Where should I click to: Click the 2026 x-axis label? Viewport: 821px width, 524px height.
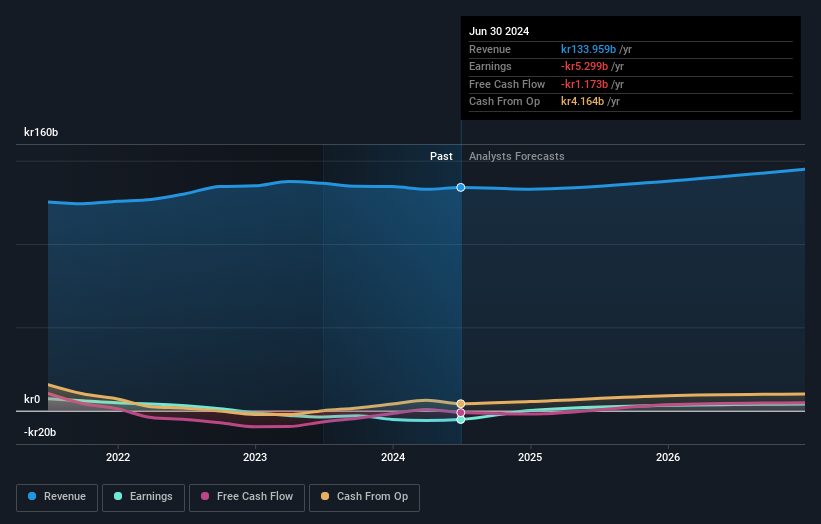(x=668, y=457)
